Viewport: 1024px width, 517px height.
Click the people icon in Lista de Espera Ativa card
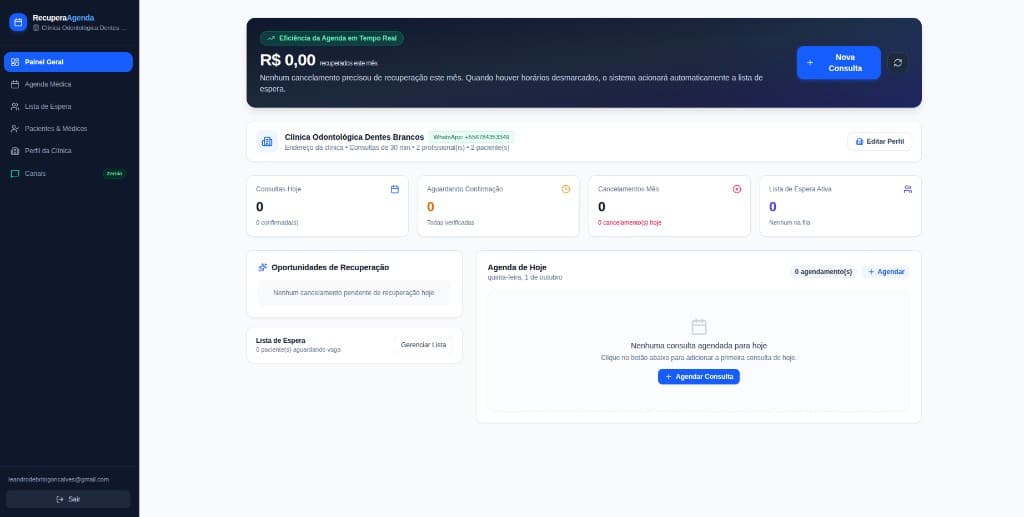pyautogui.click(x=908, y=189)
